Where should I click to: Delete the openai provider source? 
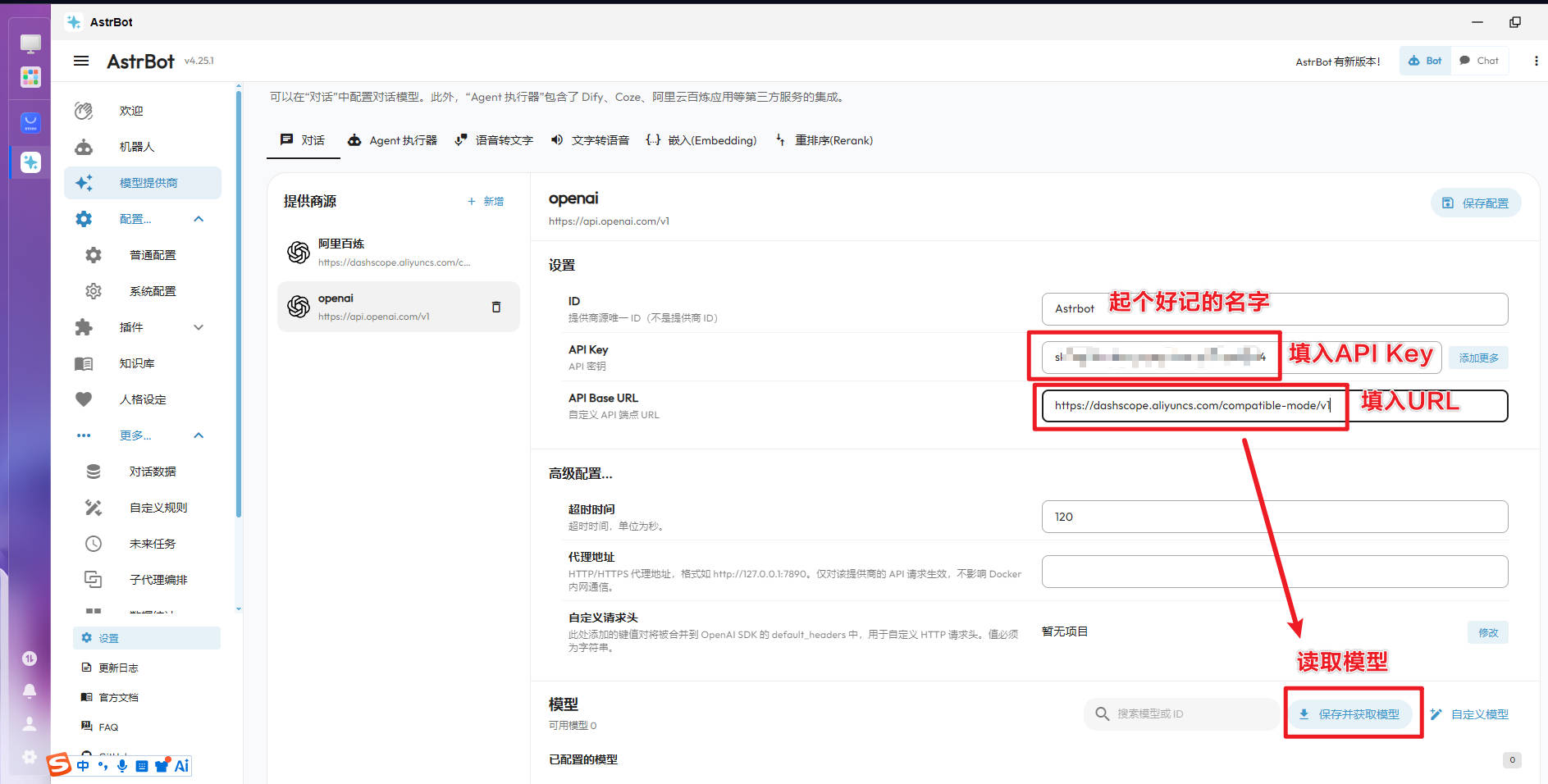(x=496, y=307)
